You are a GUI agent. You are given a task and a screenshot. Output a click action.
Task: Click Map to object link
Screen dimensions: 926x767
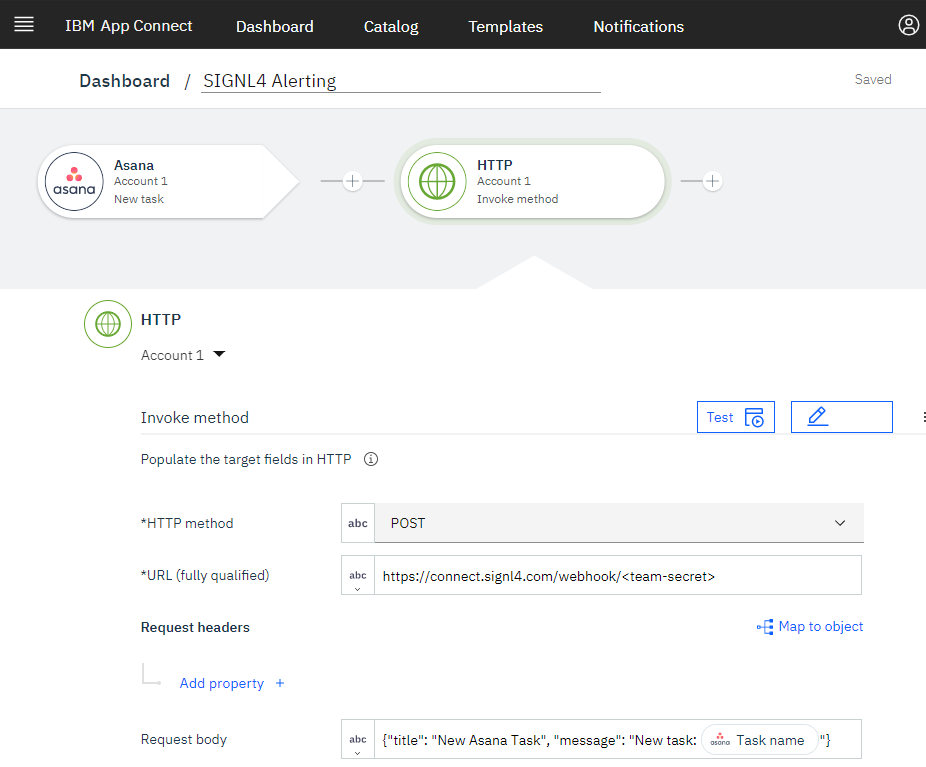[810, 626]
